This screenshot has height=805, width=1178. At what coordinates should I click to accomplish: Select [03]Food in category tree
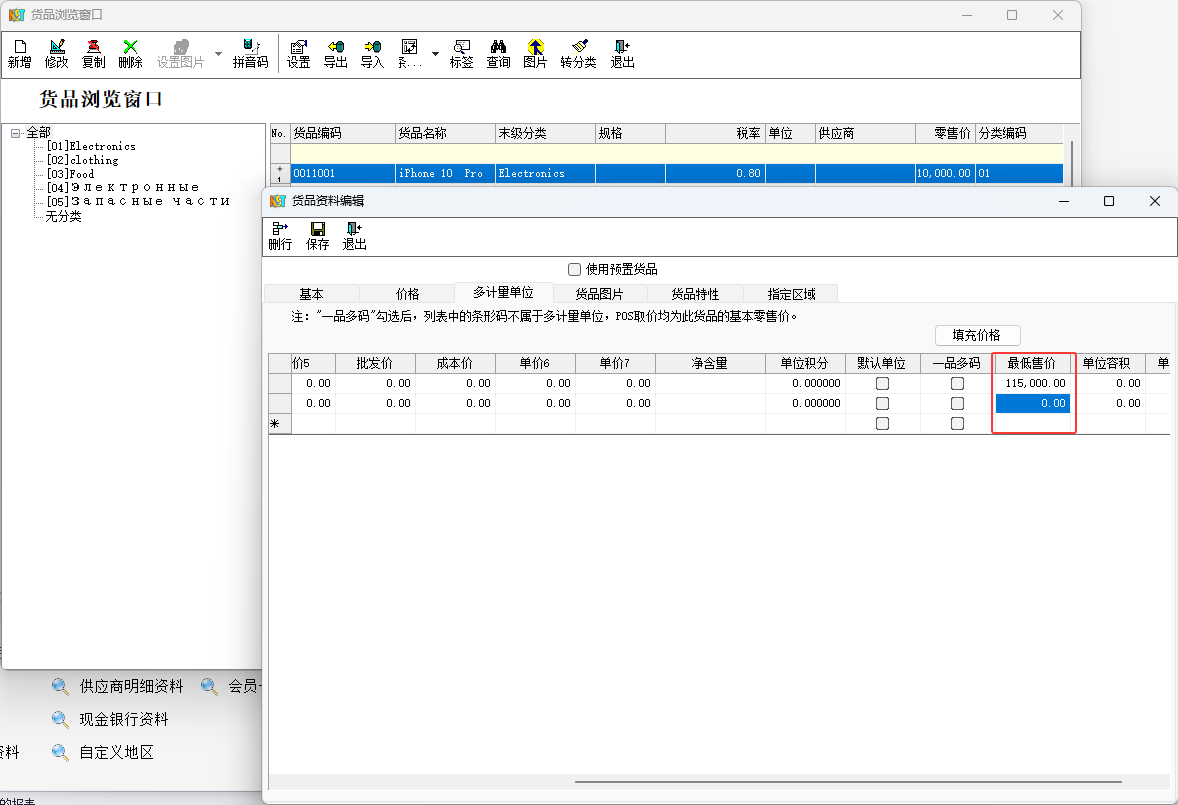(x=70, y=173)
